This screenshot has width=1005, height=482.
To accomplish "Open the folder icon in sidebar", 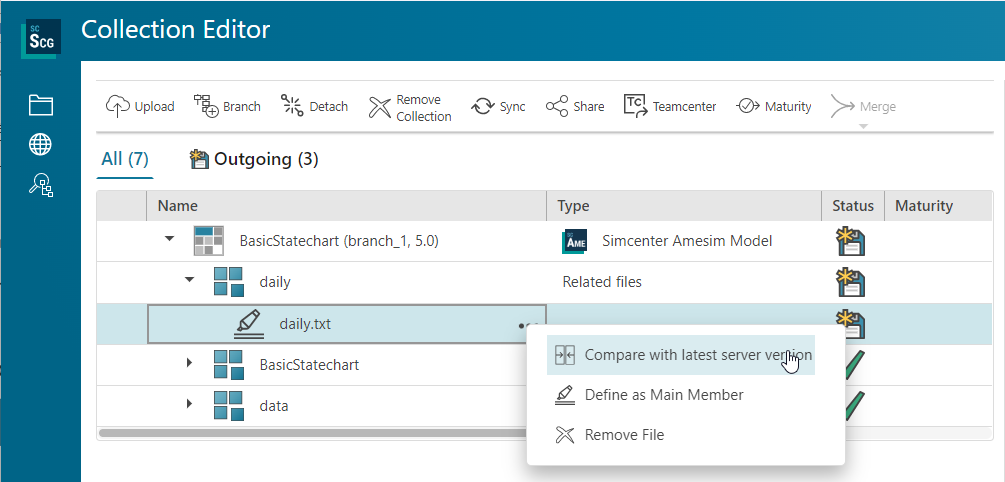I will 40,105.
